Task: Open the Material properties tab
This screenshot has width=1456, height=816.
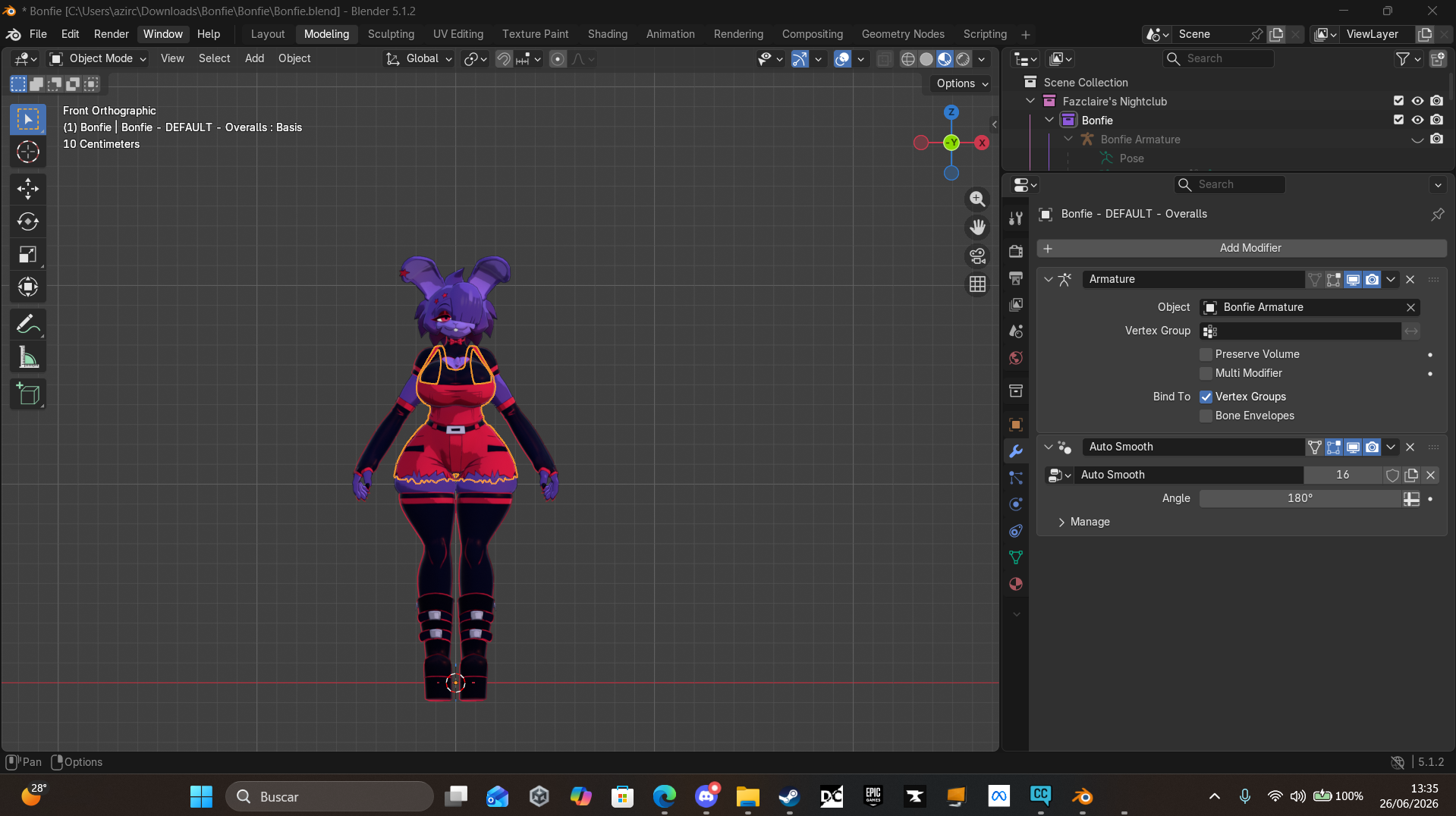Action: click(1016, 584)
